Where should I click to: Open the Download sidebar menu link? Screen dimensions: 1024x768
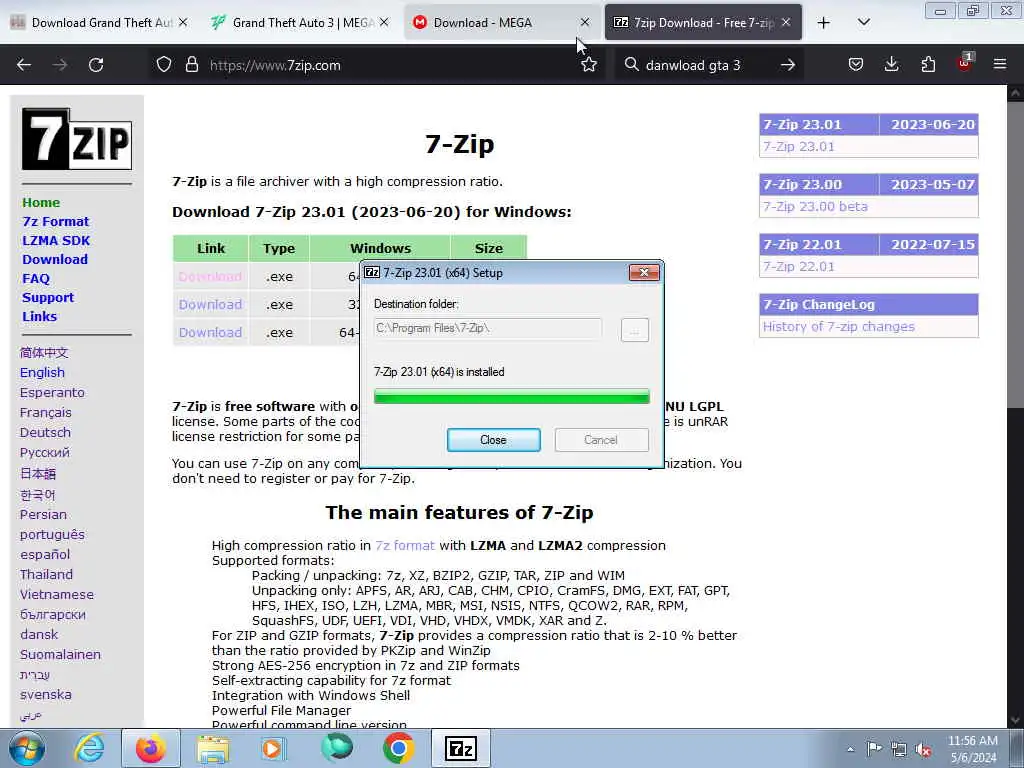point(55,259)
